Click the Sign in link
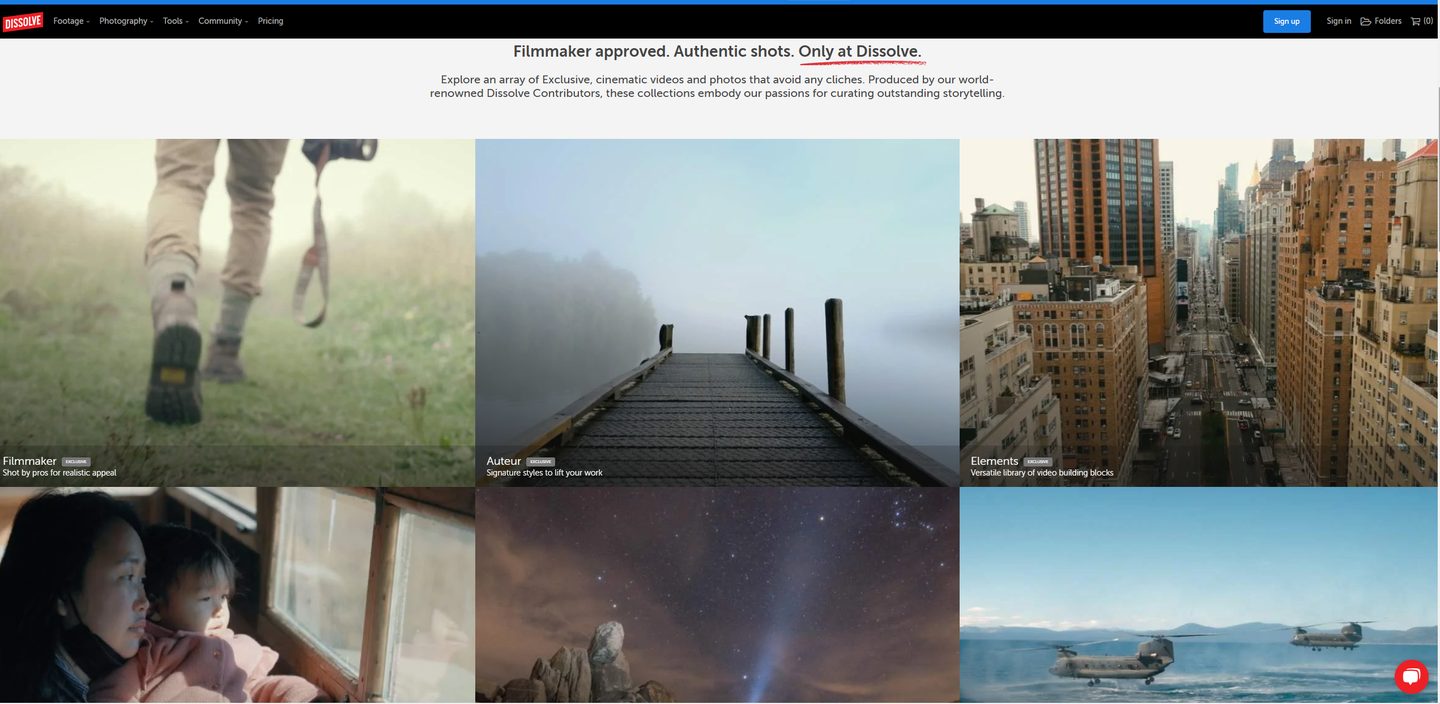 (1338, 21)
